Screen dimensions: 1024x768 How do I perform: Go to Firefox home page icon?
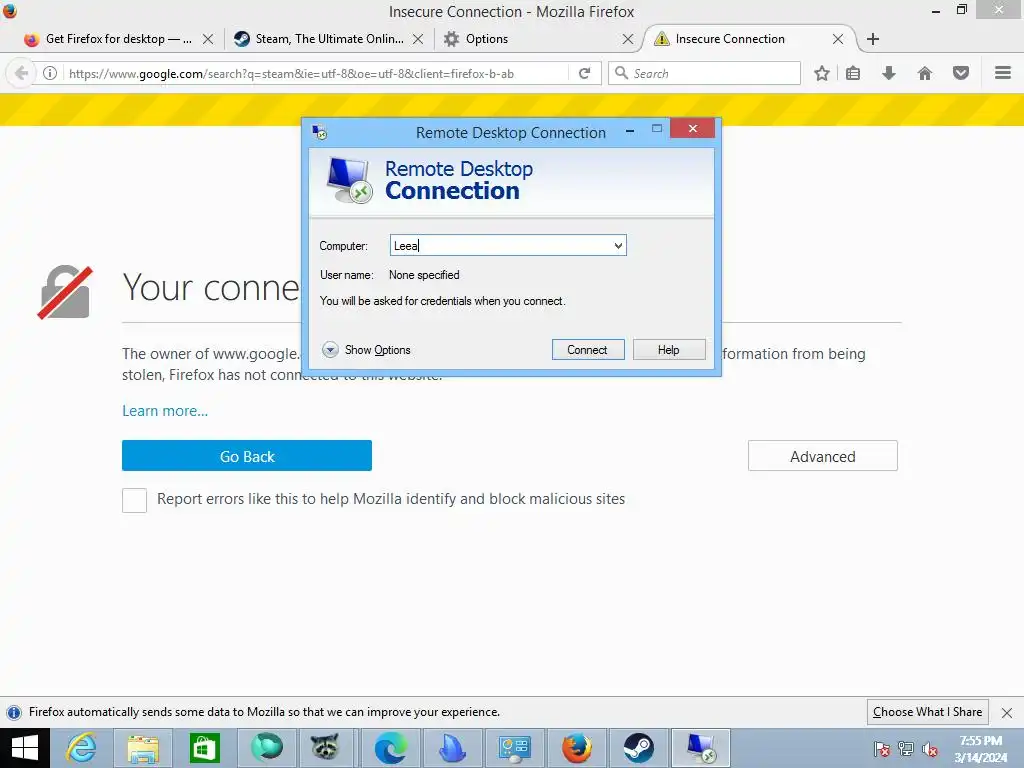[x=925, y=73]
